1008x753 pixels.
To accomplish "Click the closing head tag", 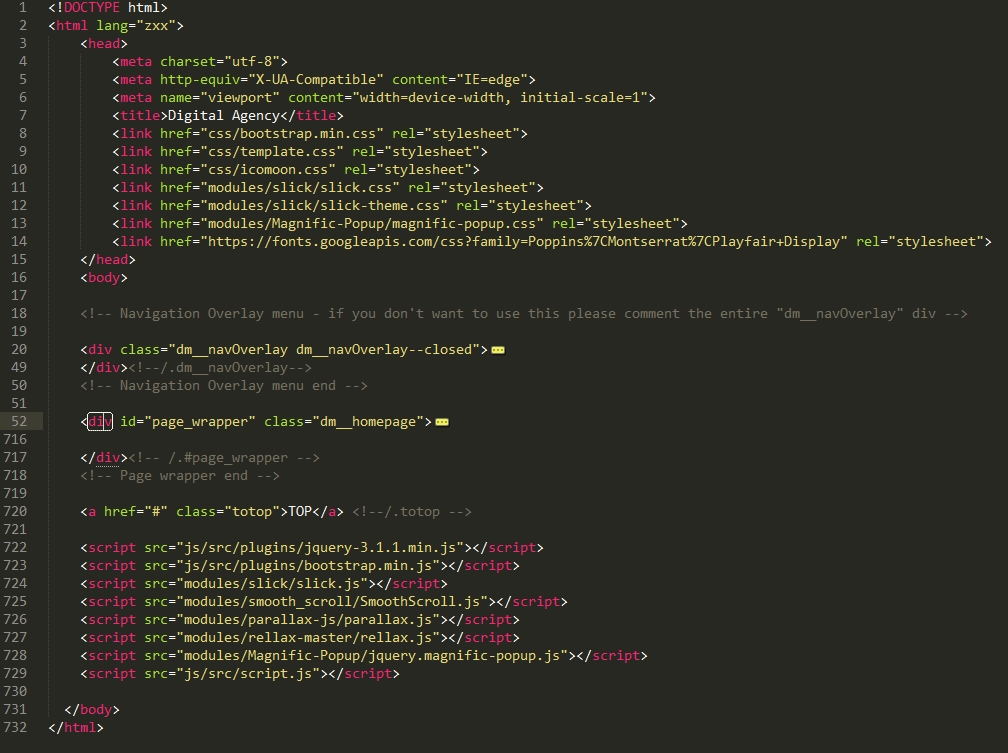I will coord(108,260).
